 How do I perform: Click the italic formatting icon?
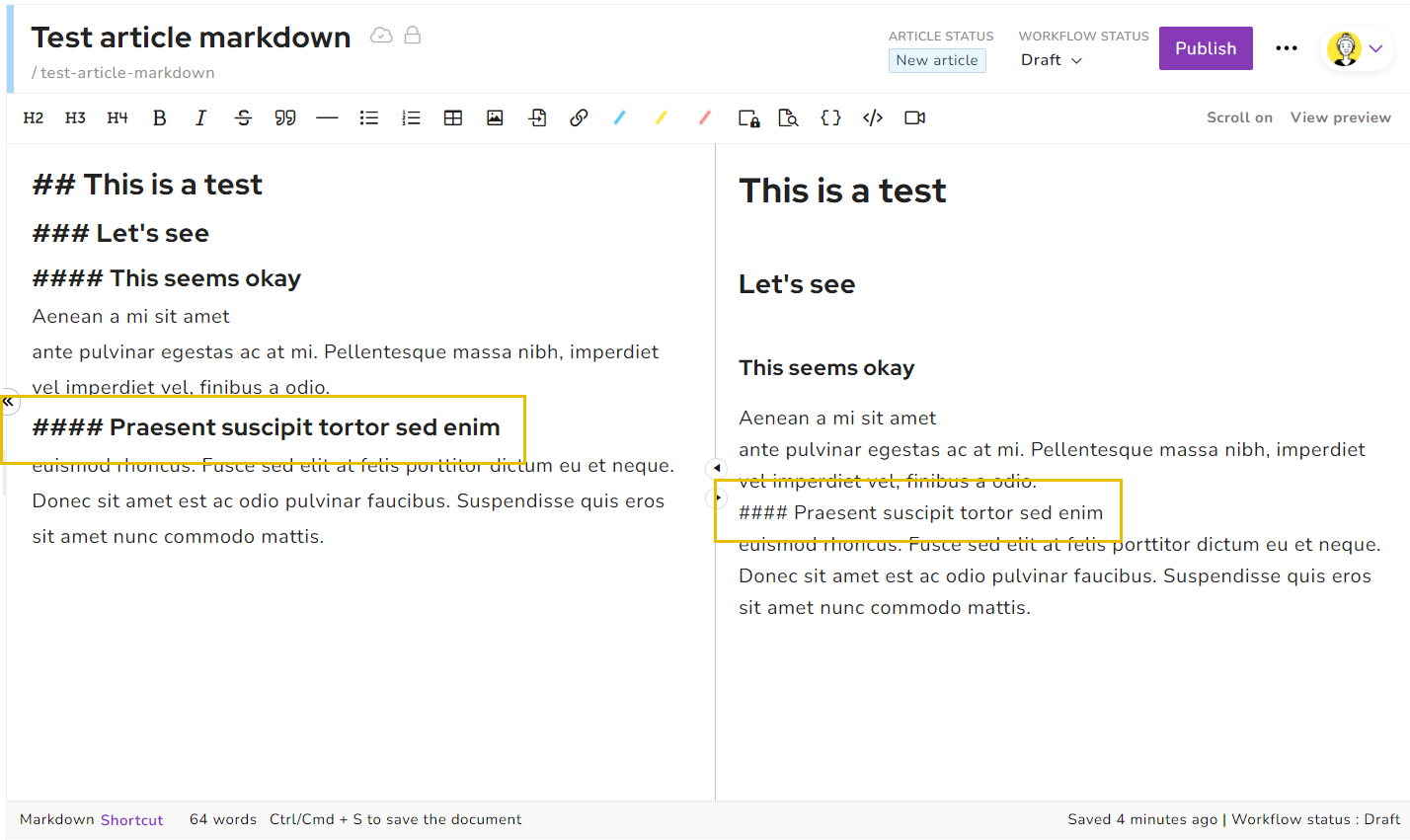[x=200, y=118]
